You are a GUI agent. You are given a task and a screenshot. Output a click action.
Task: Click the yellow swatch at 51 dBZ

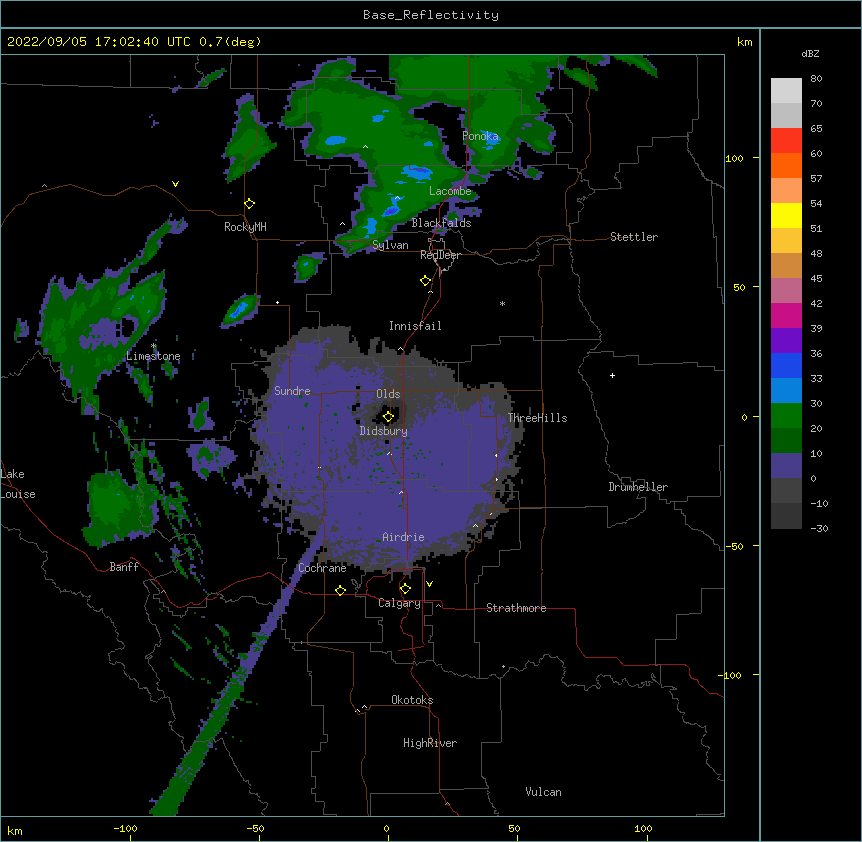click(x=786, y=215)
